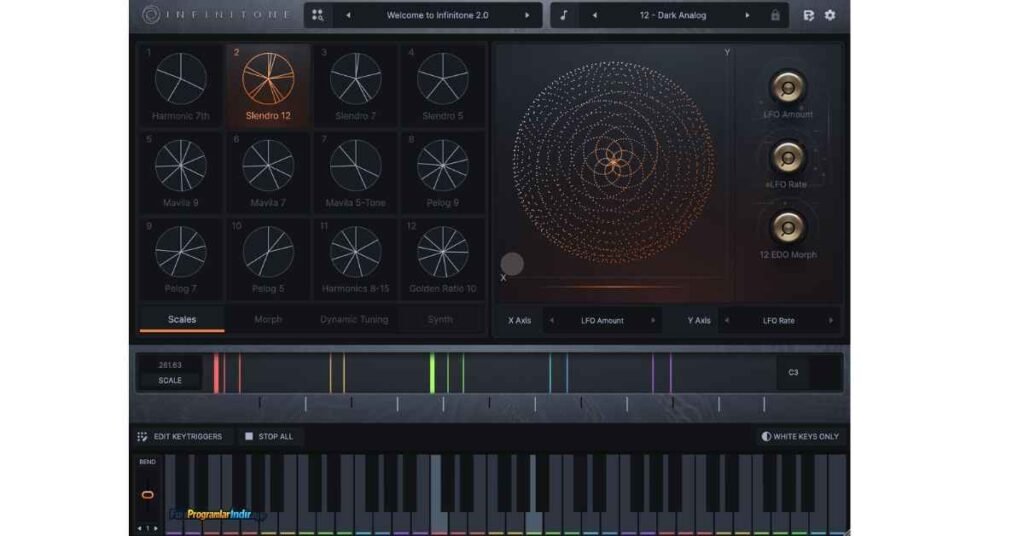Click the 12 EDO Morph knob

pos(788,227)
